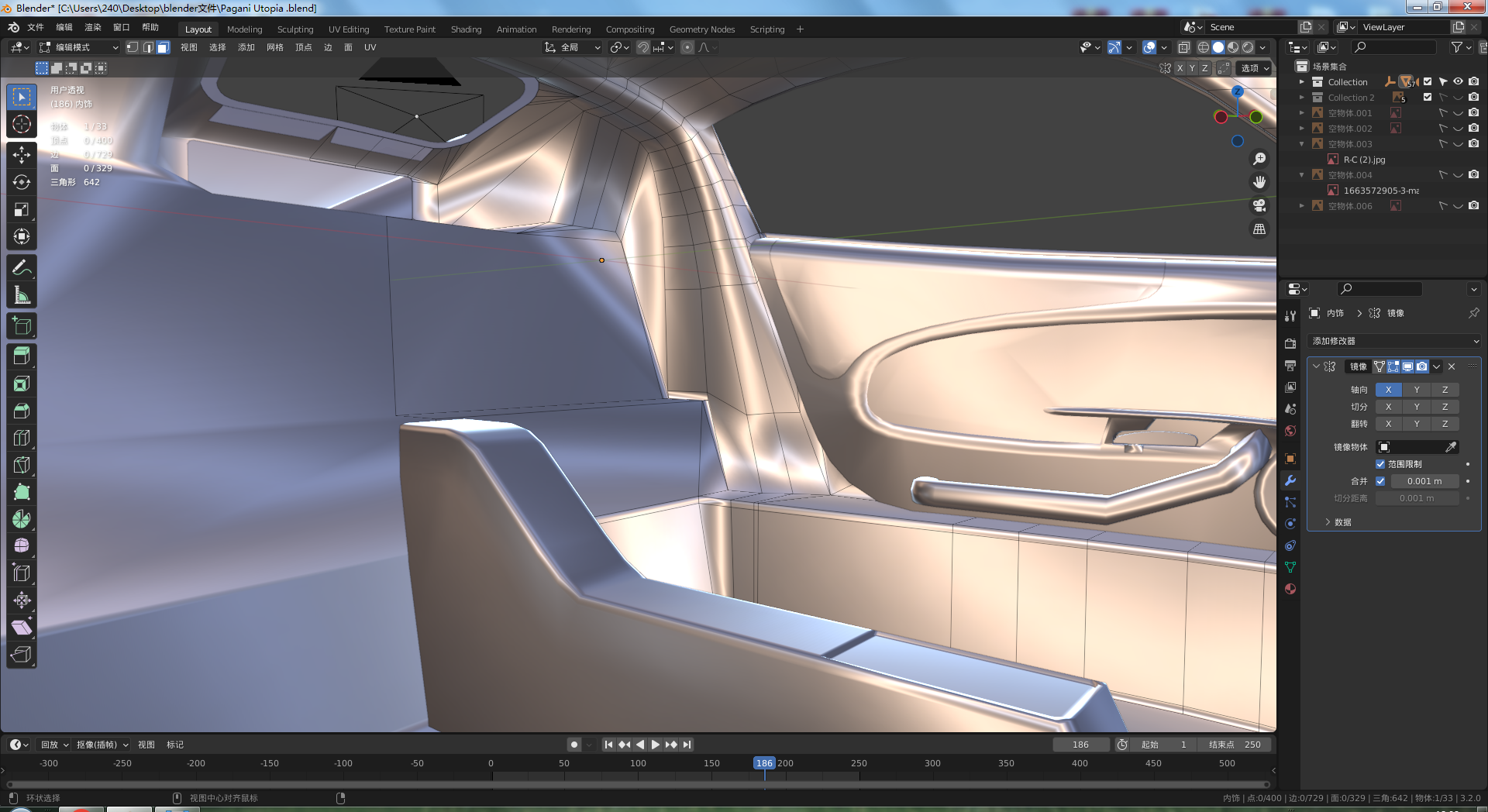Expand the Collection tree item
This screenshot has width=1488, height=812.
[1302, 81]
